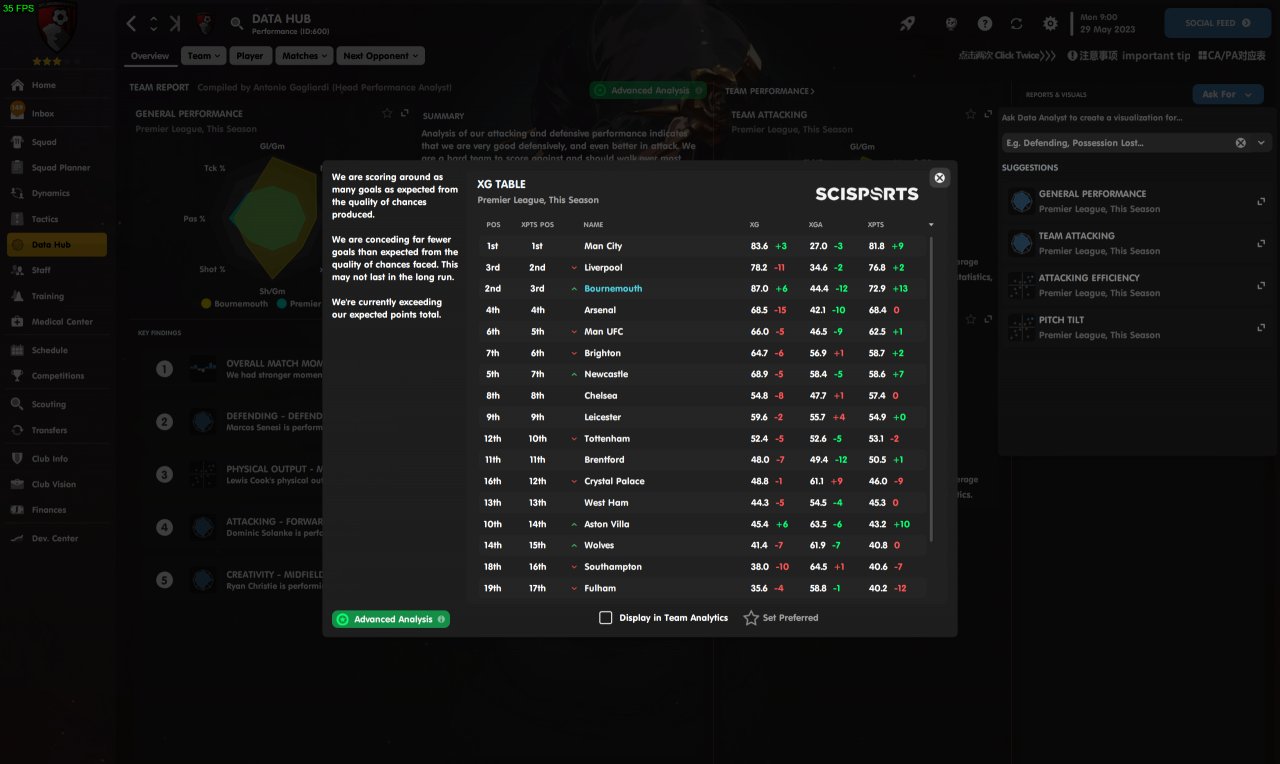Open the Bournemouth row in XG table
This screenshot has width=1280, height=764.
pos(702,289)
